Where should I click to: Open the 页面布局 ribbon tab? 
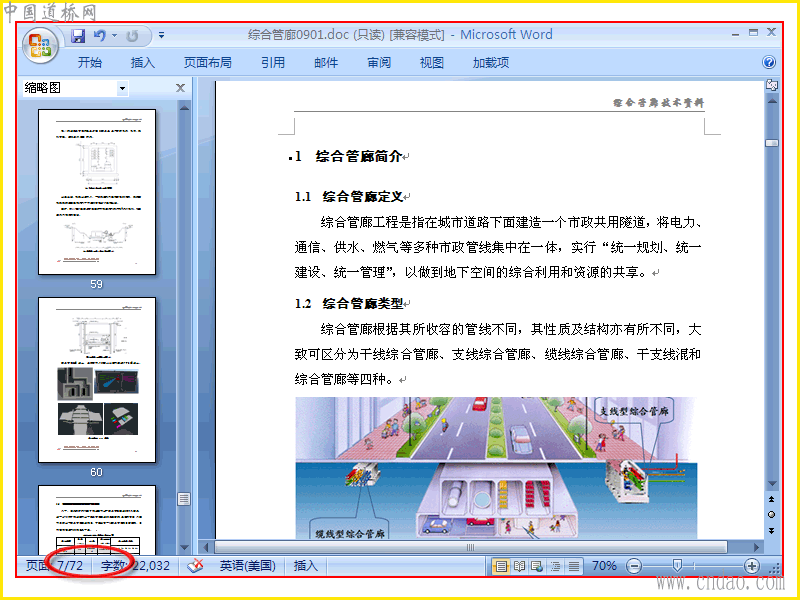[x=208, y=62]
